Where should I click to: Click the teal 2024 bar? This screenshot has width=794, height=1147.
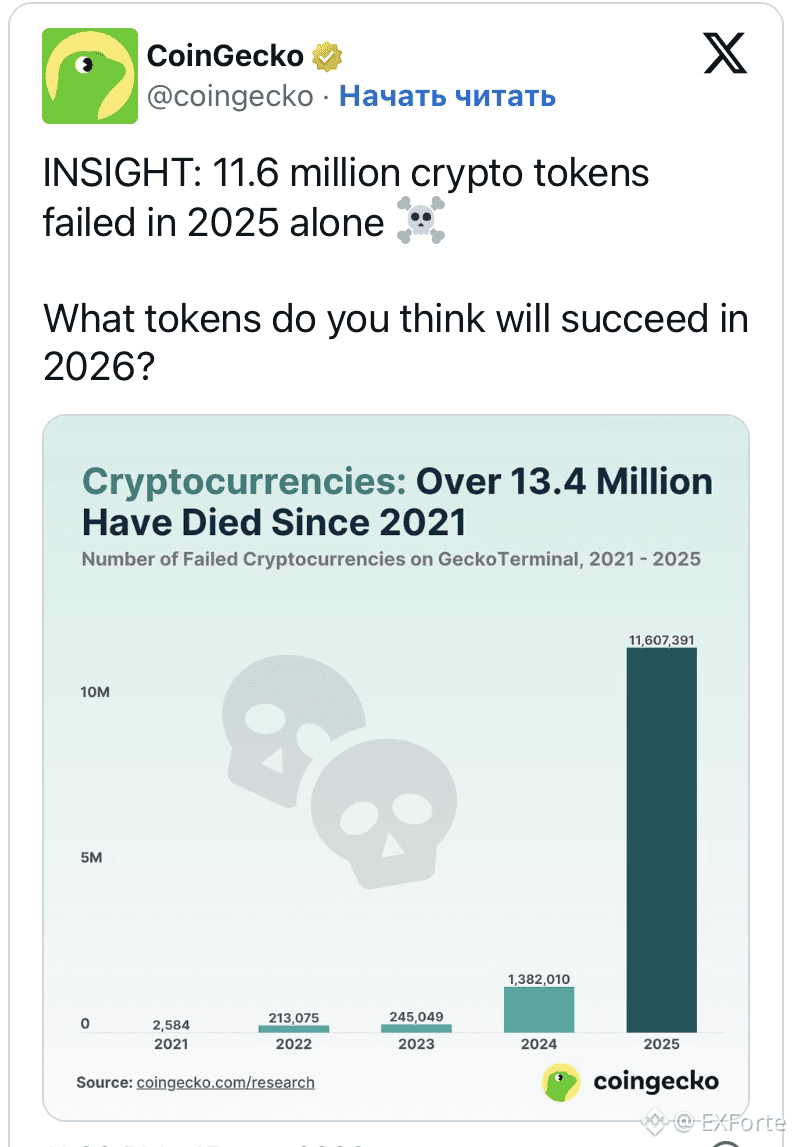tap(539, 1009)
